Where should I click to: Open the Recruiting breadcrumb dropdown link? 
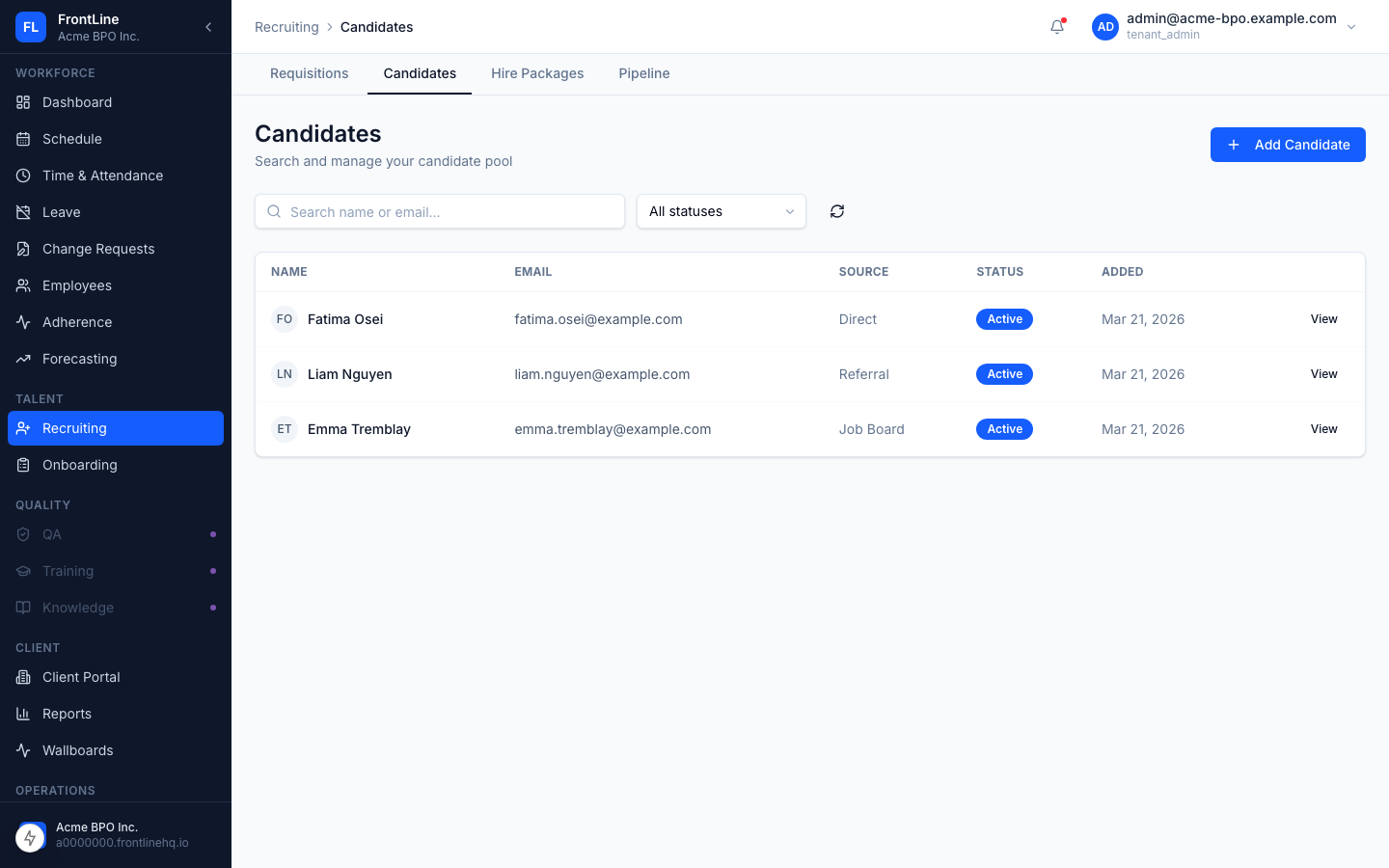coord(286,27)
